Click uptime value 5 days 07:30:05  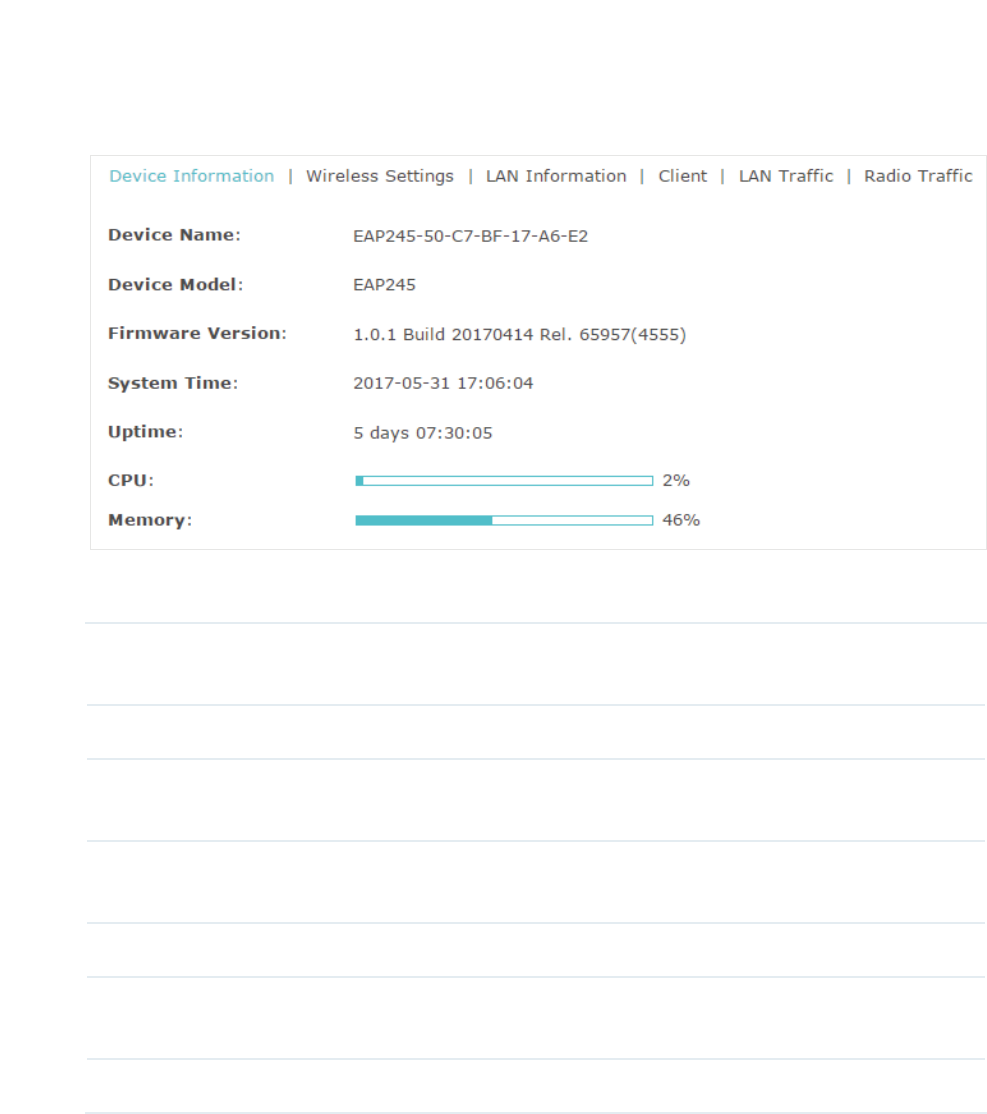[x=423, y=433]
